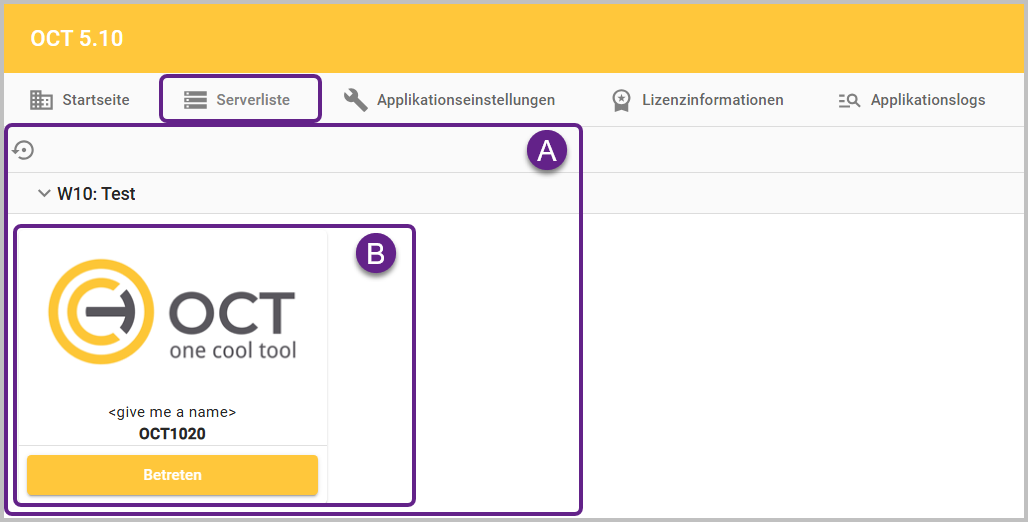Click the yellow circular OCT logo emblem
This screenshot has height=522, width=1028.
[101, 311]
